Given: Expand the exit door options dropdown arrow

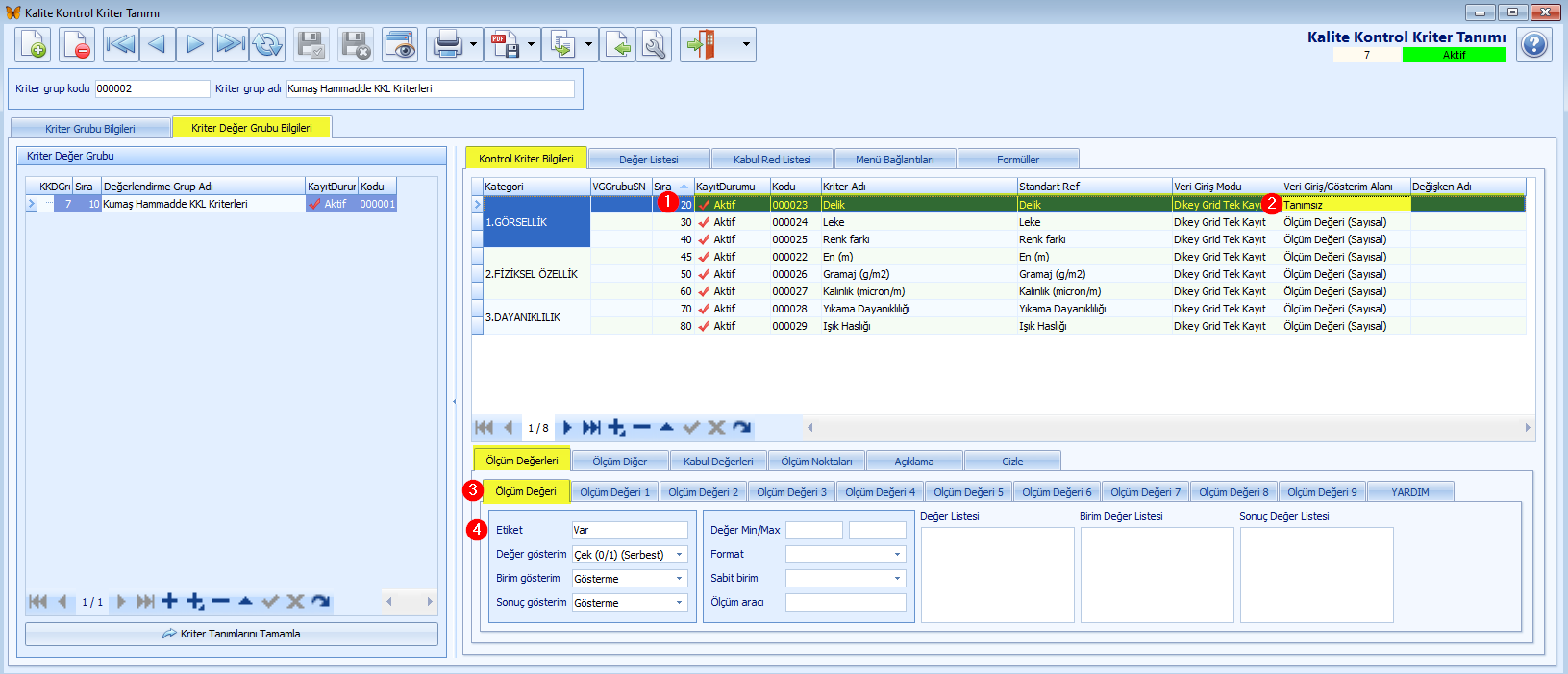Looking at the screenshot, I should click(x=745, y=44).
